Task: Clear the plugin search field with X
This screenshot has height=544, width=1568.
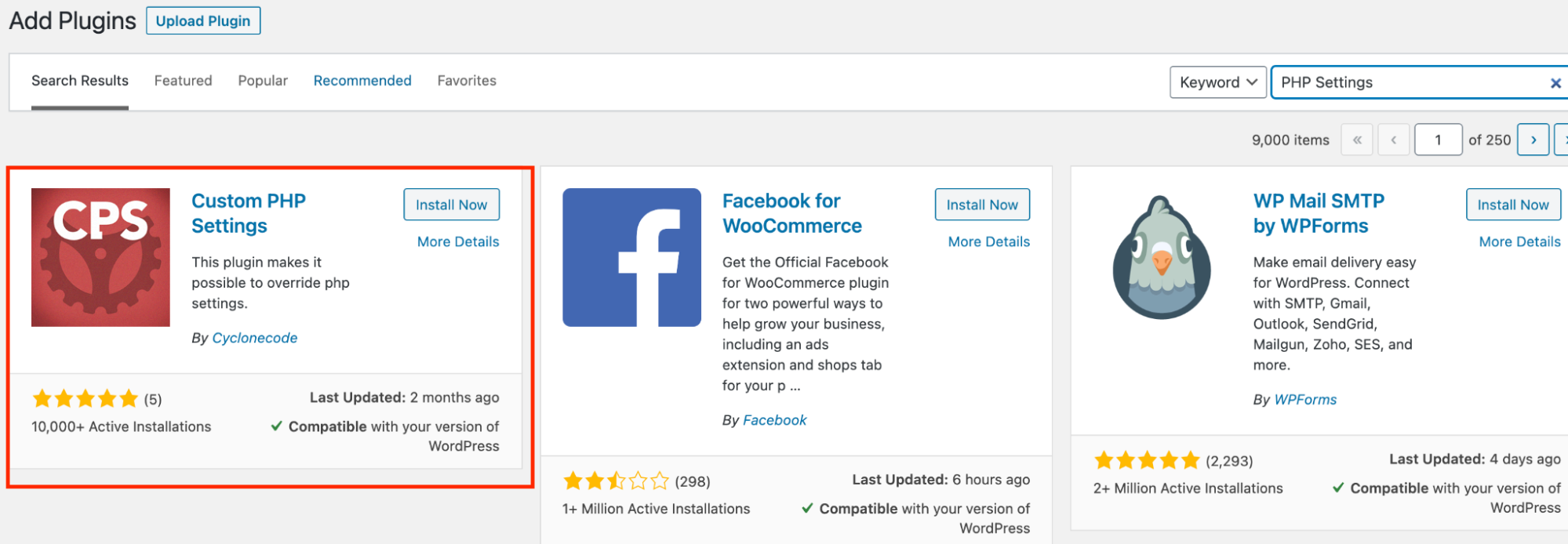Action: point(1555,83)
